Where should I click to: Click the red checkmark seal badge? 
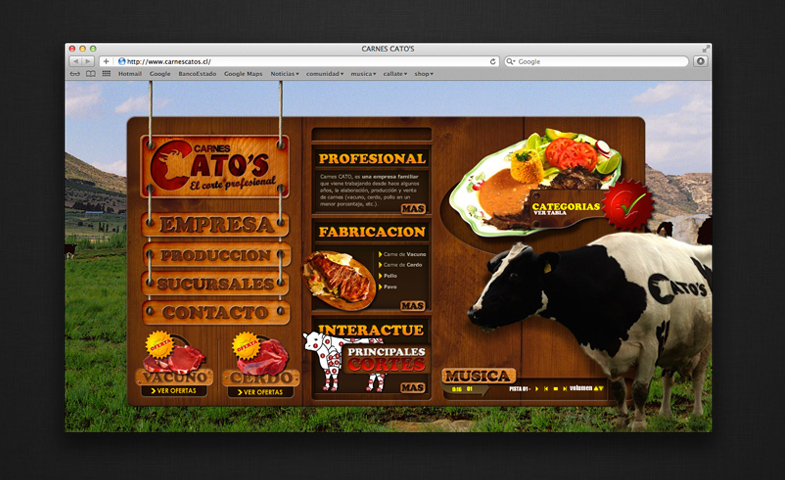628,204
